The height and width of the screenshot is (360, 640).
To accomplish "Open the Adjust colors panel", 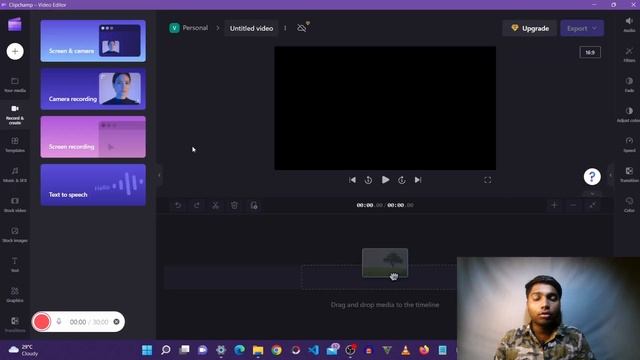I will pyautogui.click(x=629, y=115).
